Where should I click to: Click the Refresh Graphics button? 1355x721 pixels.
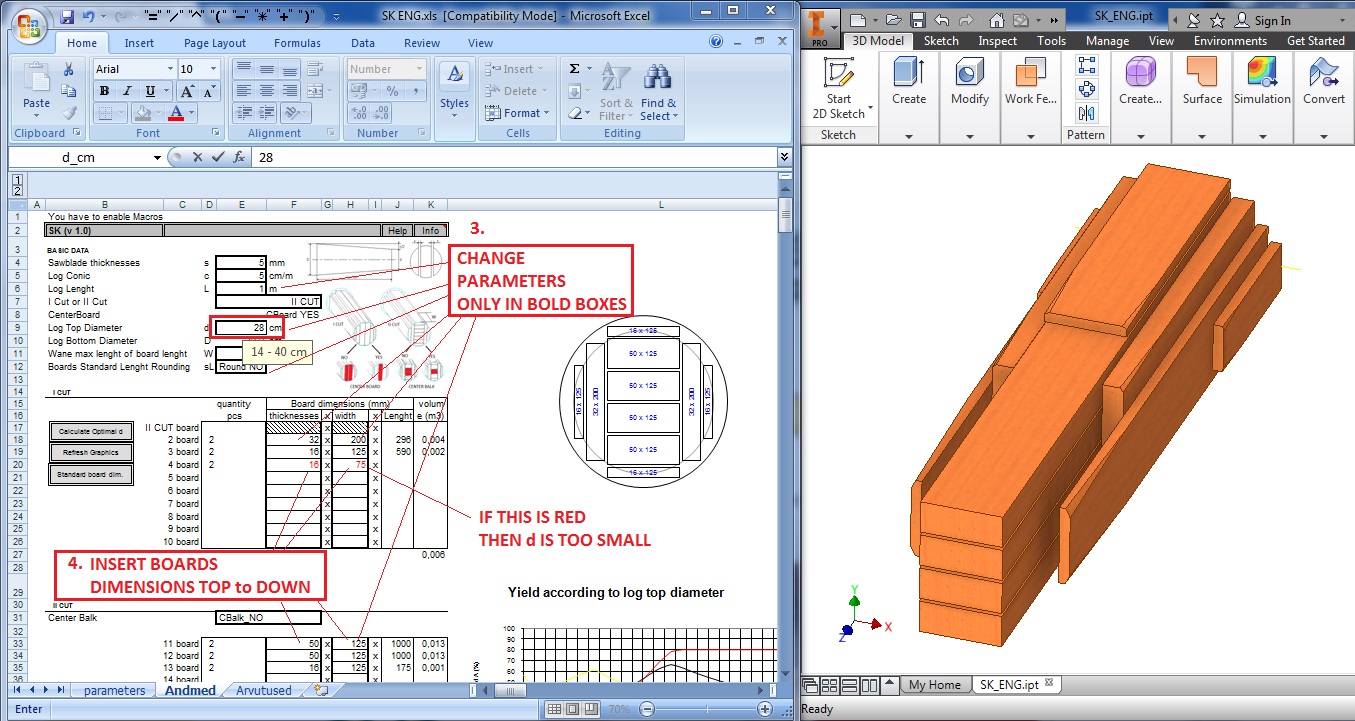[x=91, y=453]
